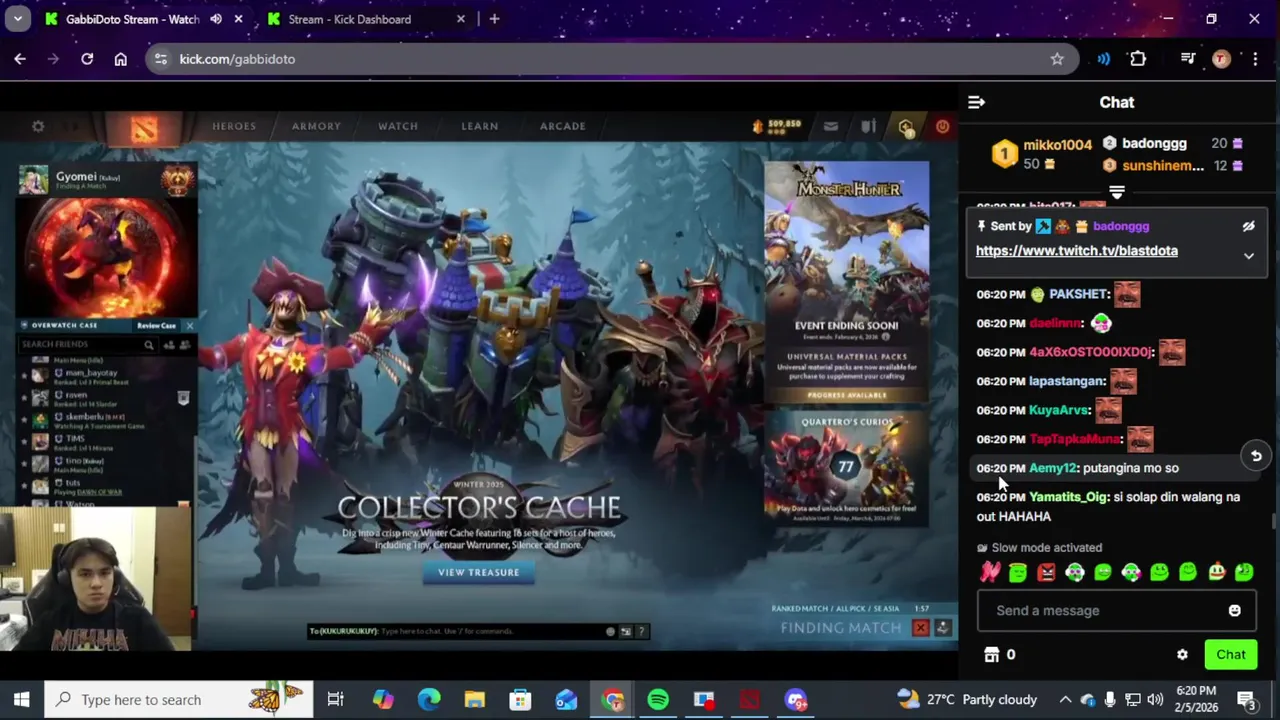Open badonggg leaderboard entry
Screen dimensions: 1280x720
[1153, 144]
